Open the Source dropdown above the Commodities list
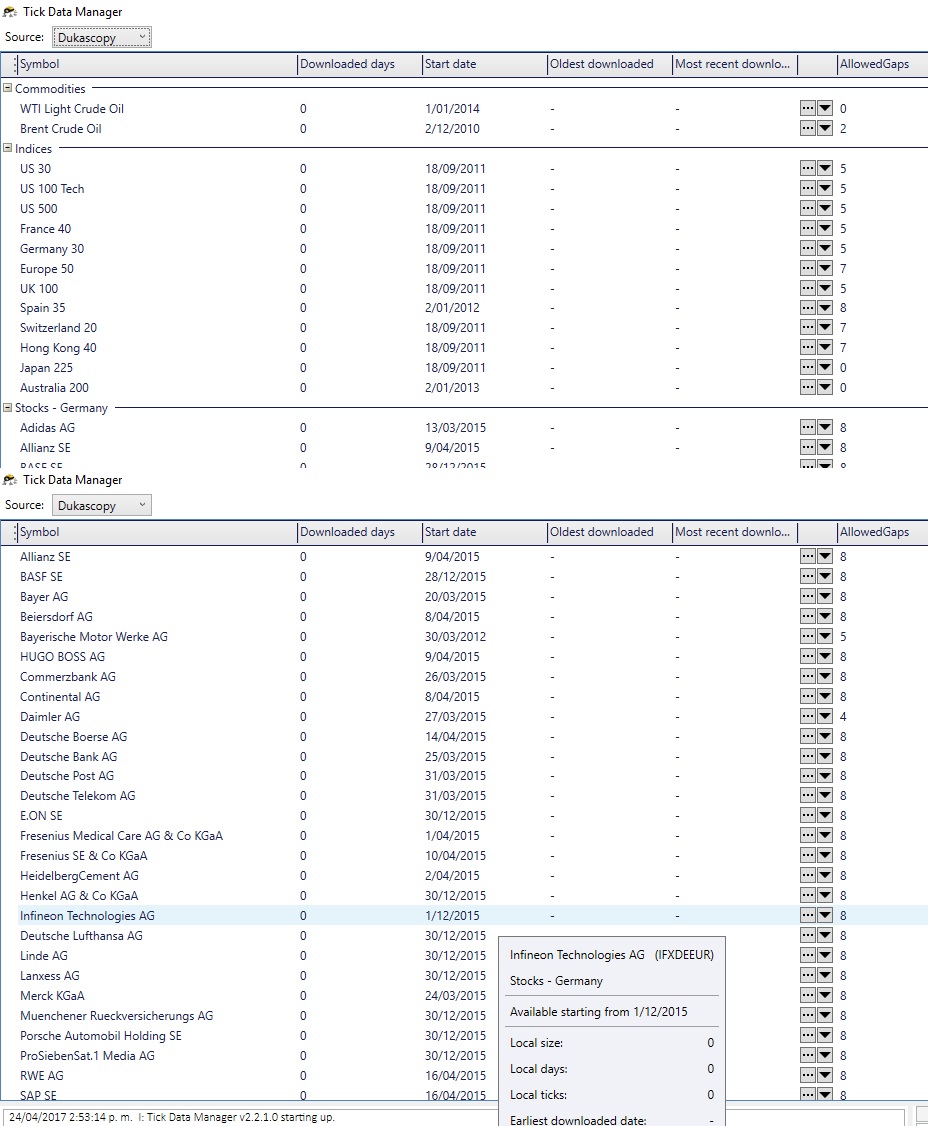 click(x=101, y=38)
